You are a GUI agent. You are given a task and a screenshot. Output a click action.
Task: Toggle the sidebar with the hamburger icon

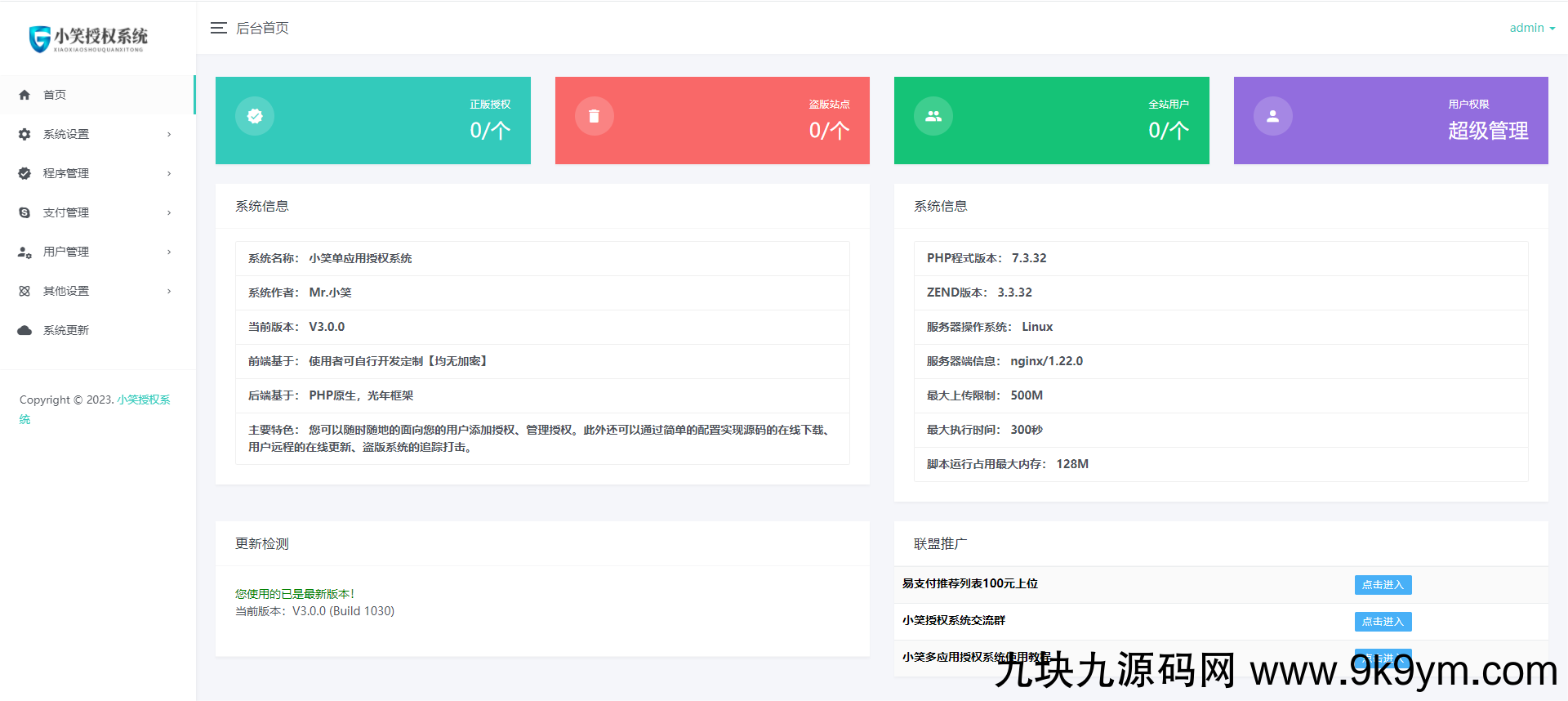(x=218, y=28)
